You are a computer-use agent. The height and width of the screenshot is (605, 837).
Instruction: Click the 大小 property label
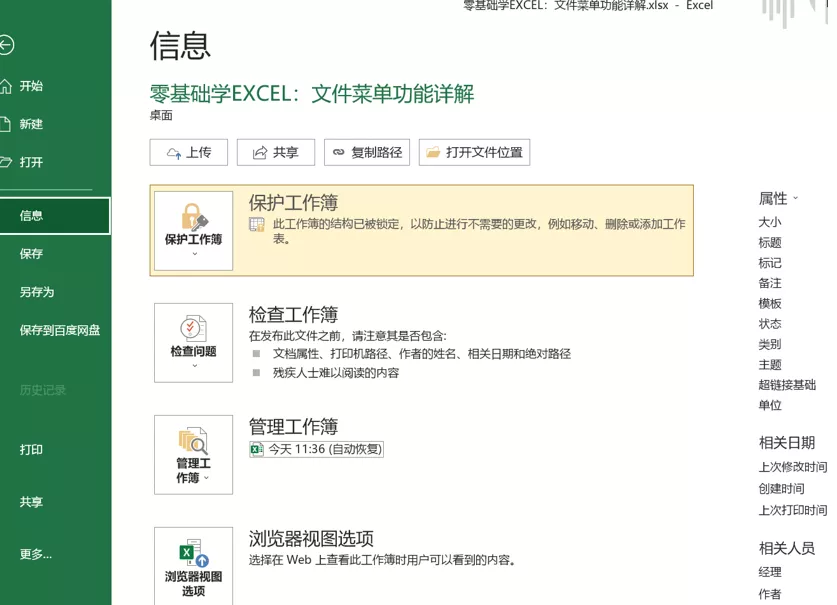(x=770, y=222)
